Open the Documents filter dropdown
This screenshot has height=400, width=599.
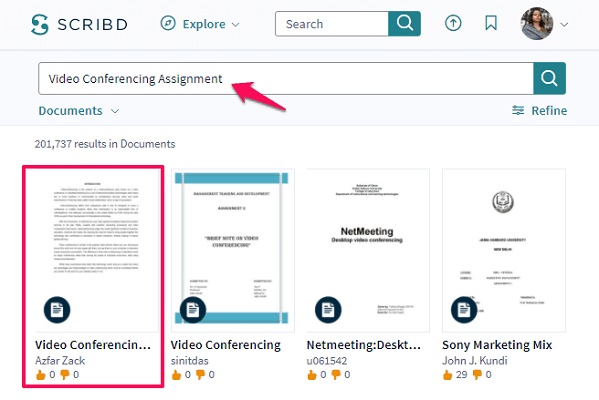79,111
